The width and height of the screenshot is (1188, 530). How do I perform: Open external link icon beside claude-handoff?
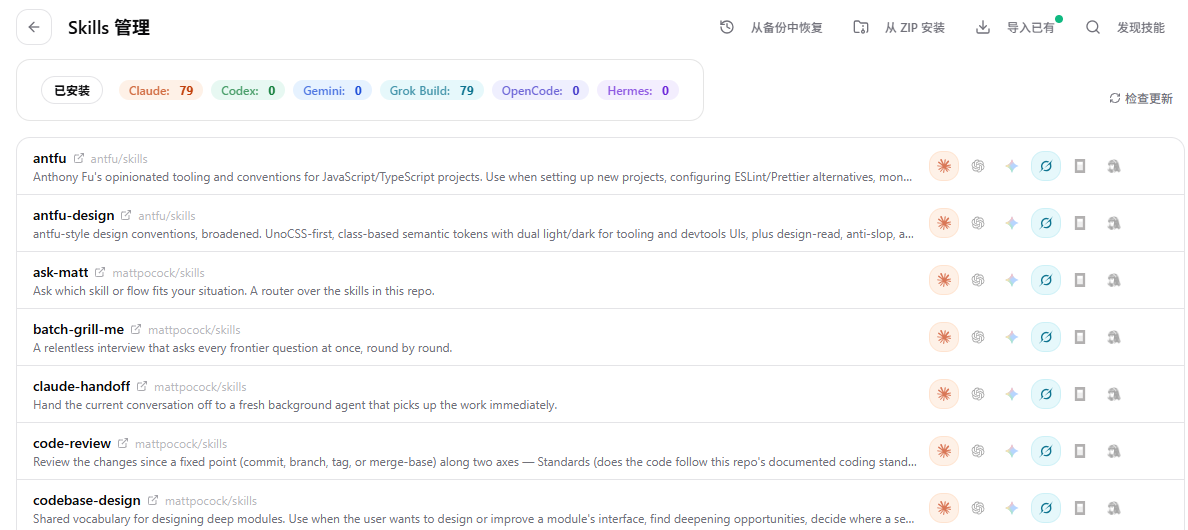pos(142,387)
